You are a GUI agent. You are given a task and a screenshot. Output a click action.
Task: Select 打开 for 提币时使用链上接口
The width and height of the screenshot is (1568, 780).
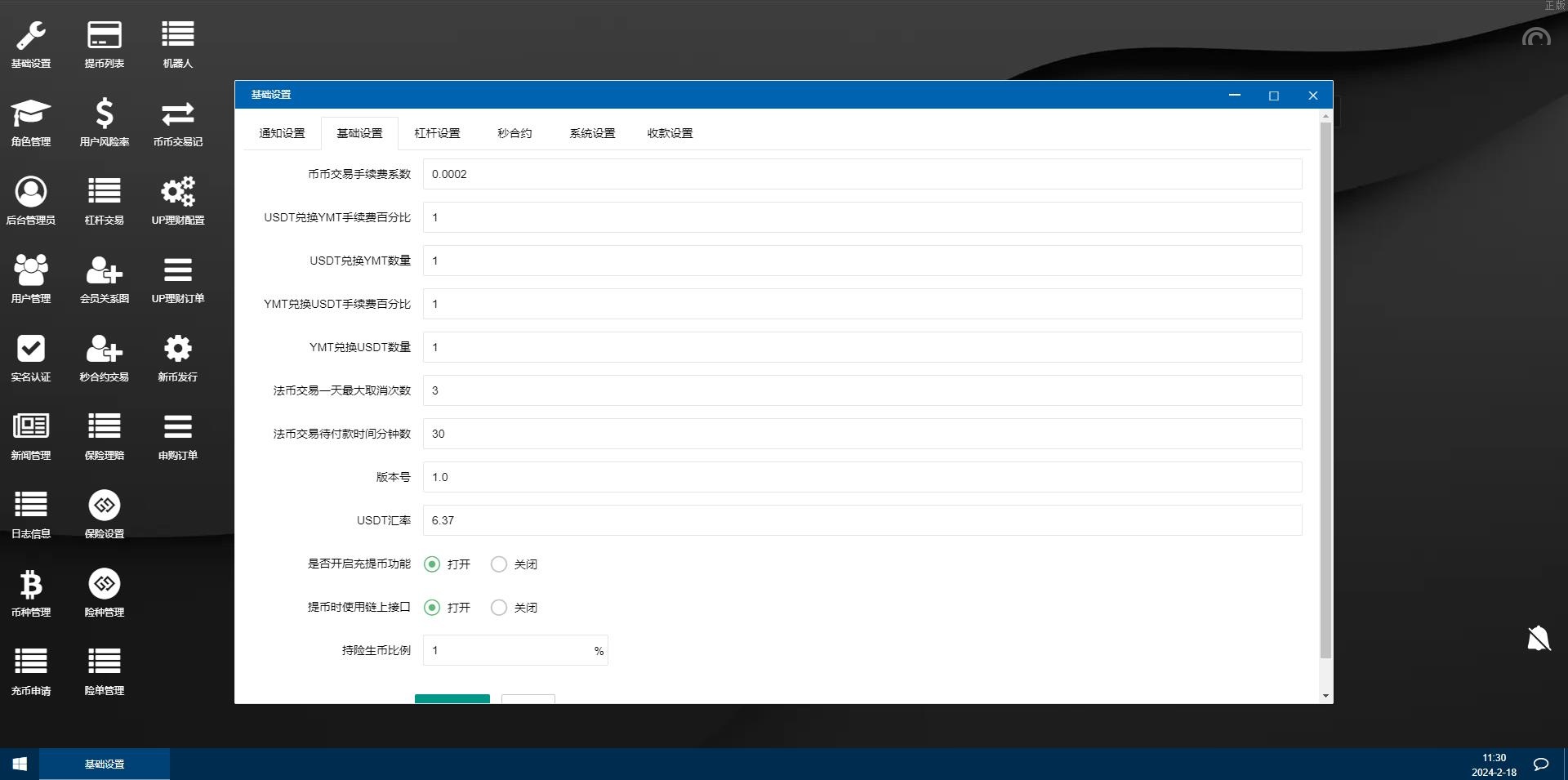(x=432, y=607)
